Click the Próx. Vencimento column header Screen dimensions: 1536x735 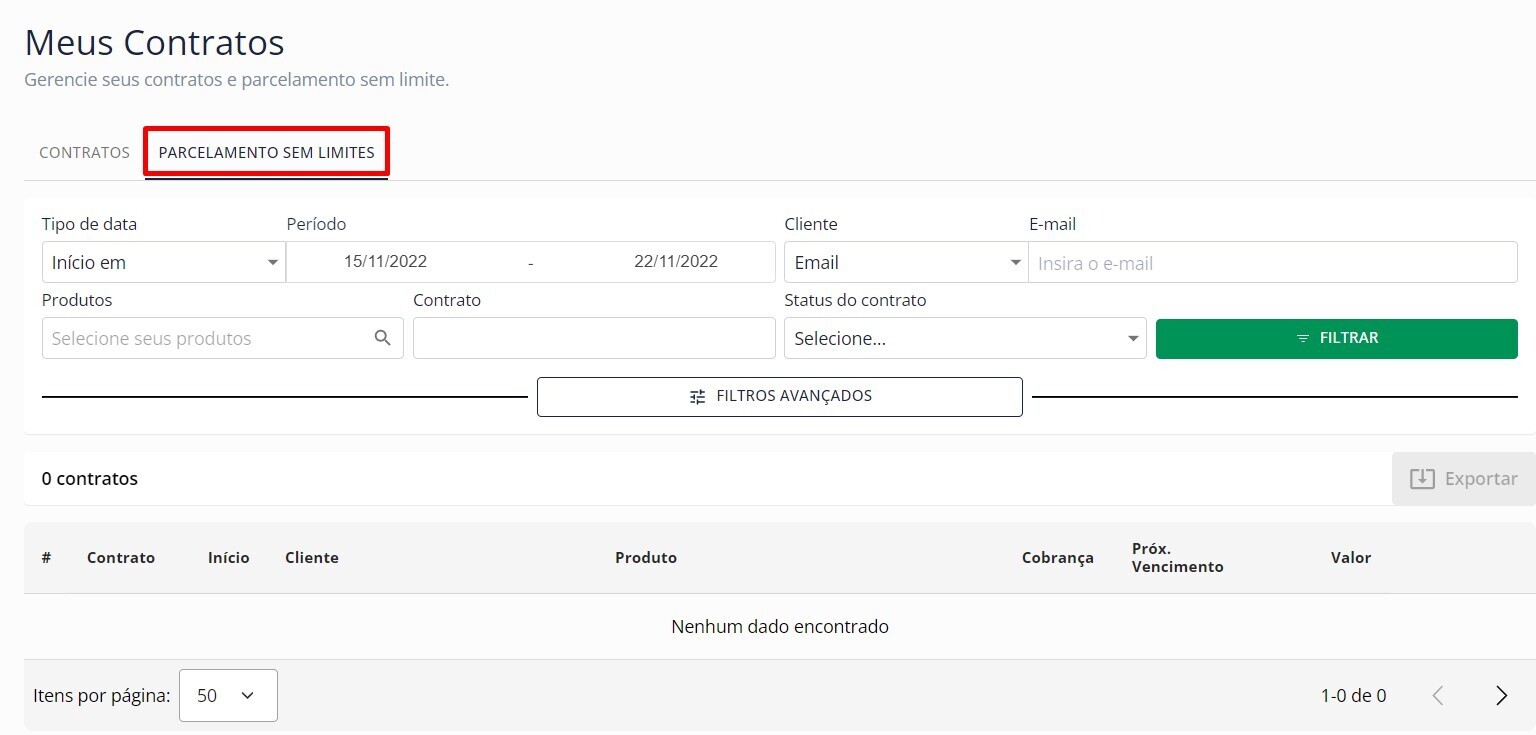1176,558
